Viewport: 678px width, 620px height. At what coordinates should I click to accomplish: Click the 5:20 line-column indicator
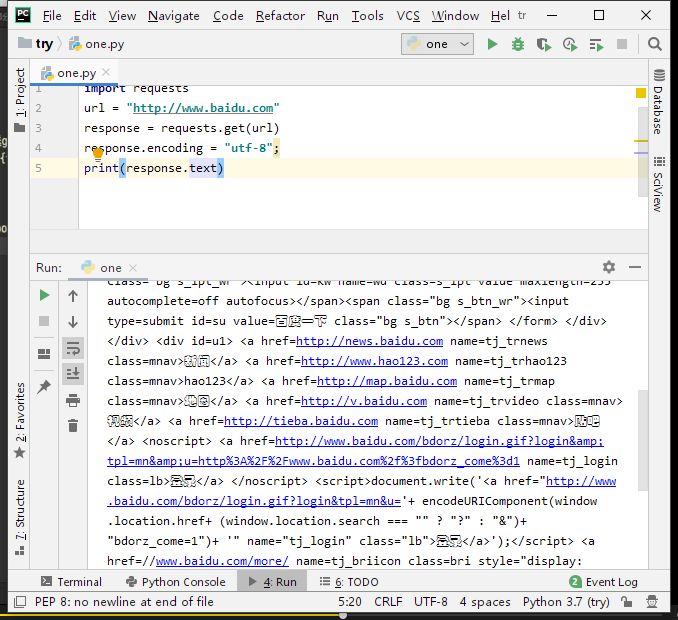click(x=350, y=602)
